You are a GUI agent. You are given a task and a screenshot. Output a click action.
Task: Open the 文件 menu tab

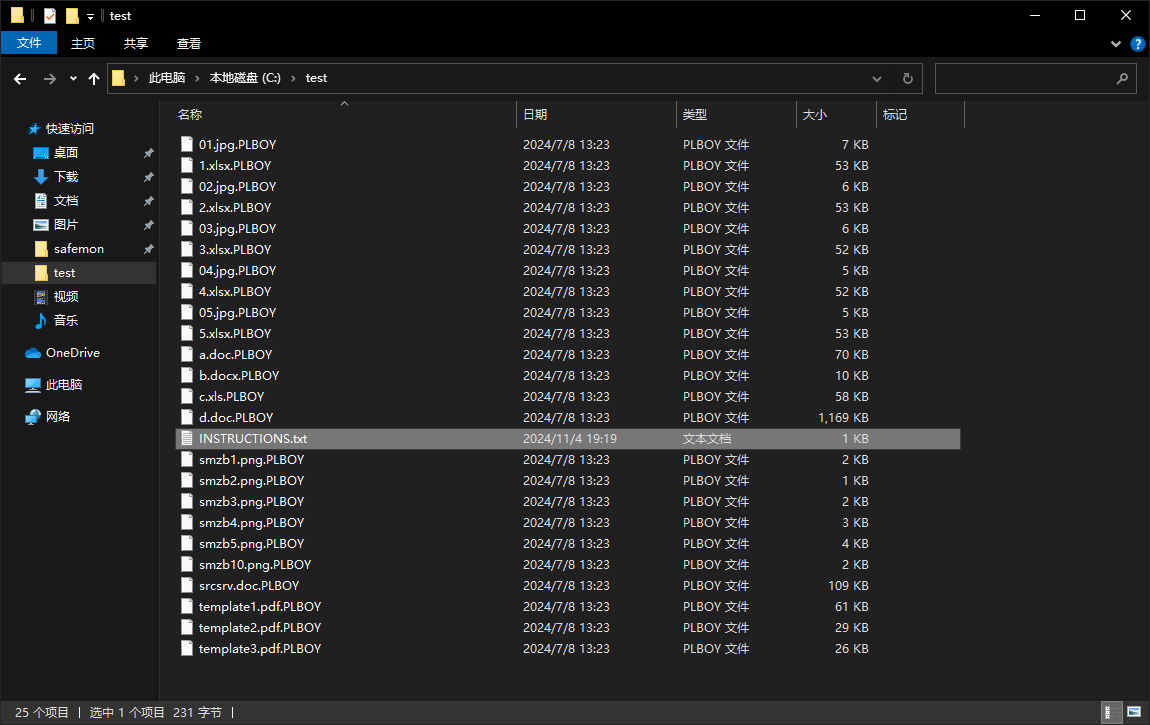29,43
